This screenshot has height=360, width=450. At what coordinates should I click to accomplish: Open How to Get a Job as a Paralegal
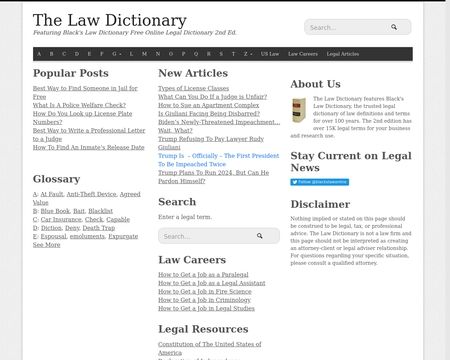[203, 275]
